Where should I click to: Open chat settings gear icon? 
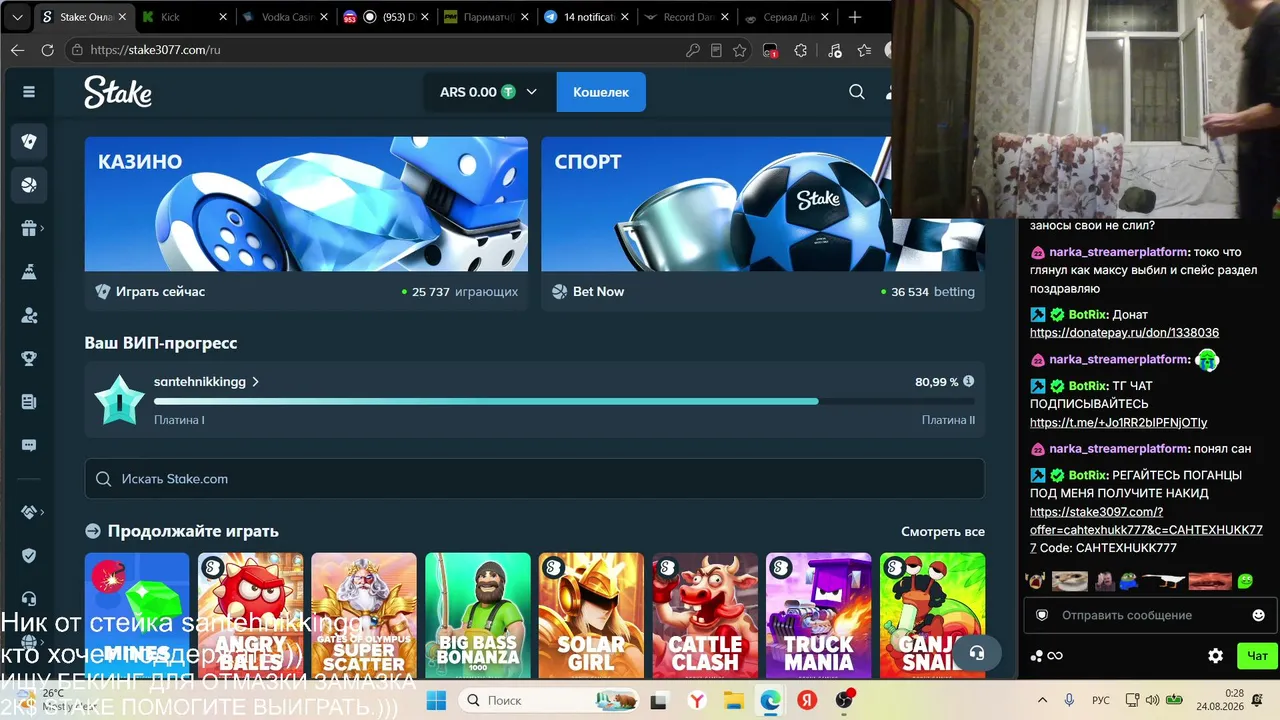1216,656
